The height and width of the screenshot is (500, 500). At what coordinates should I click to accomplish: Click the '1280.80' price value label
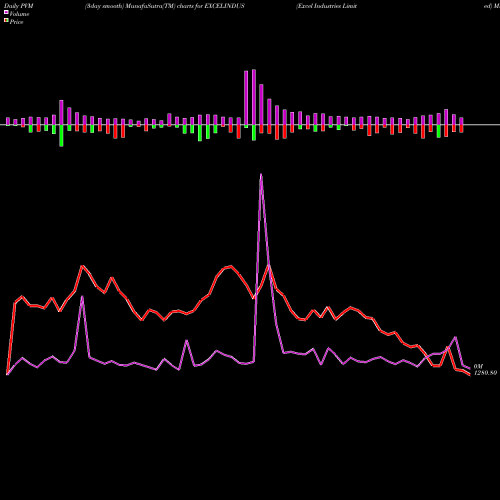pos(486,373)
